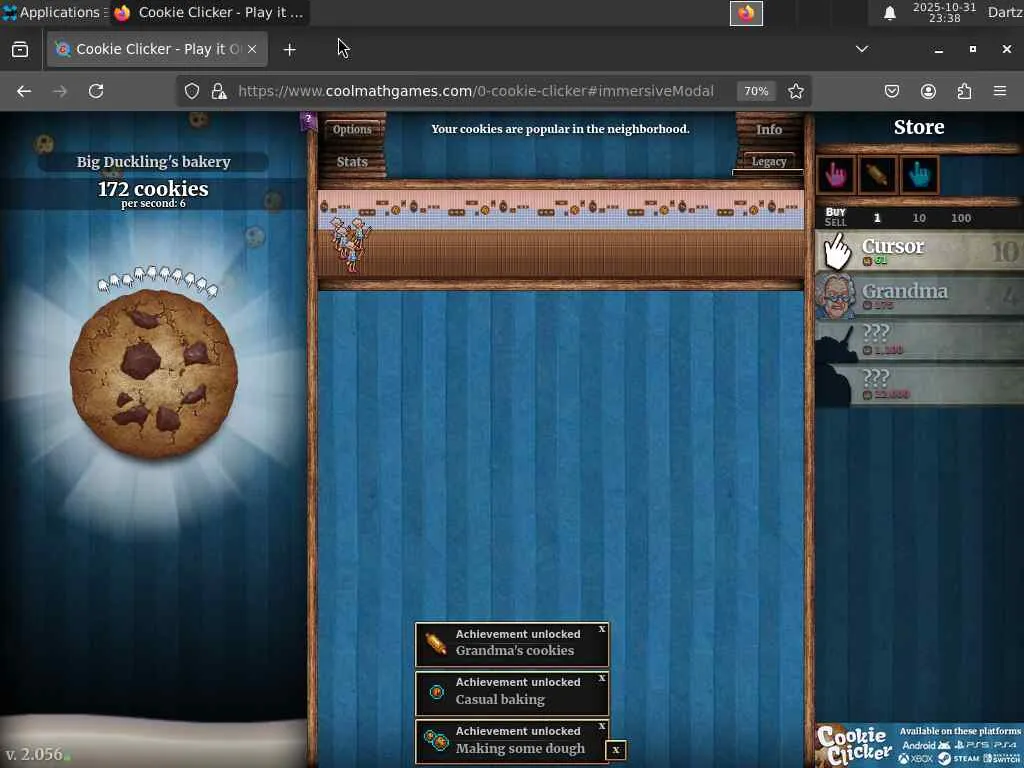The height and width of the screenshot is (768, 1024).
Task: Set the purchase quantity to 100
Action: pyautogui.click(x=961, y=218)
